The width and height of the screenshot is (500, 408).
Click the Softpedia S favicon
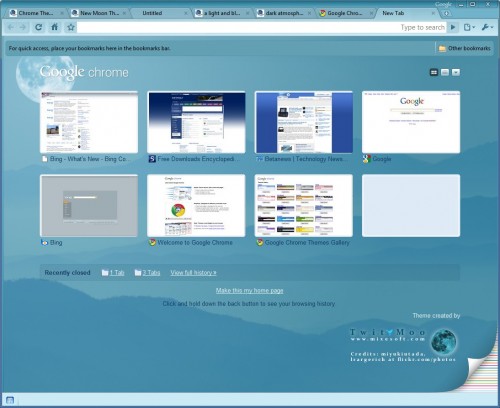point(152,159)
